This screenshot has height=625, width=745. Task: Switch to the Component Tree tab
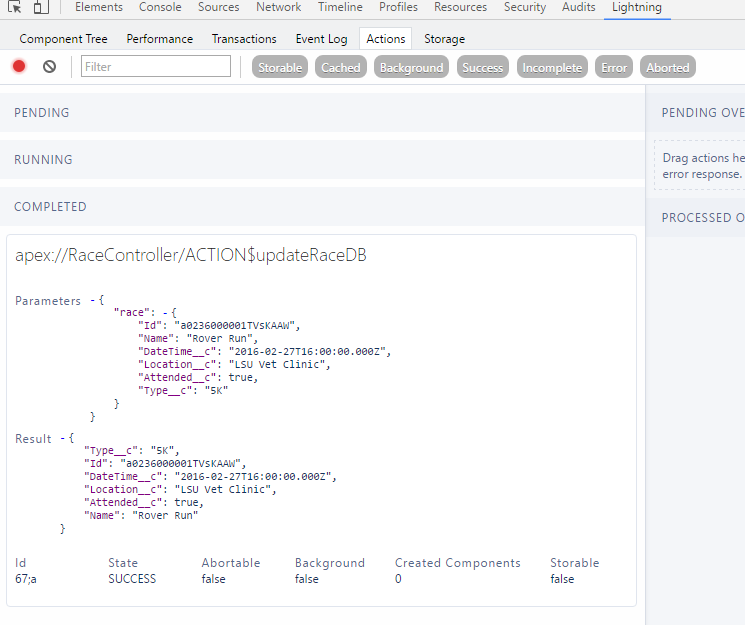64,39
